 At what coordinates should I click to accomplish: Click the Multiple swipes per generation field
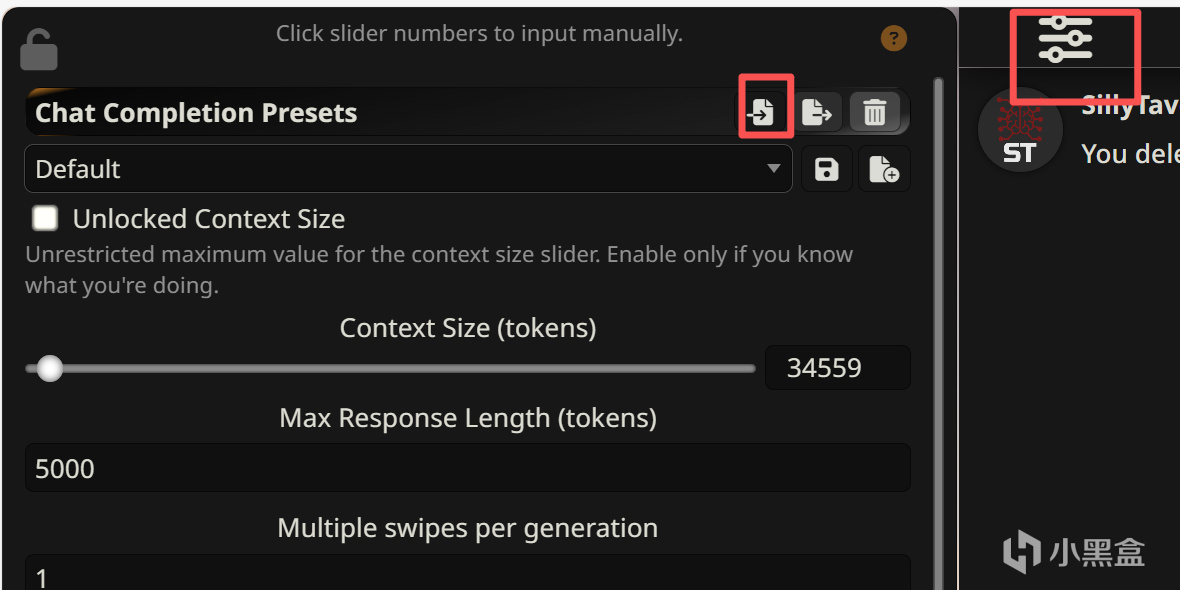tap(467, 574)
